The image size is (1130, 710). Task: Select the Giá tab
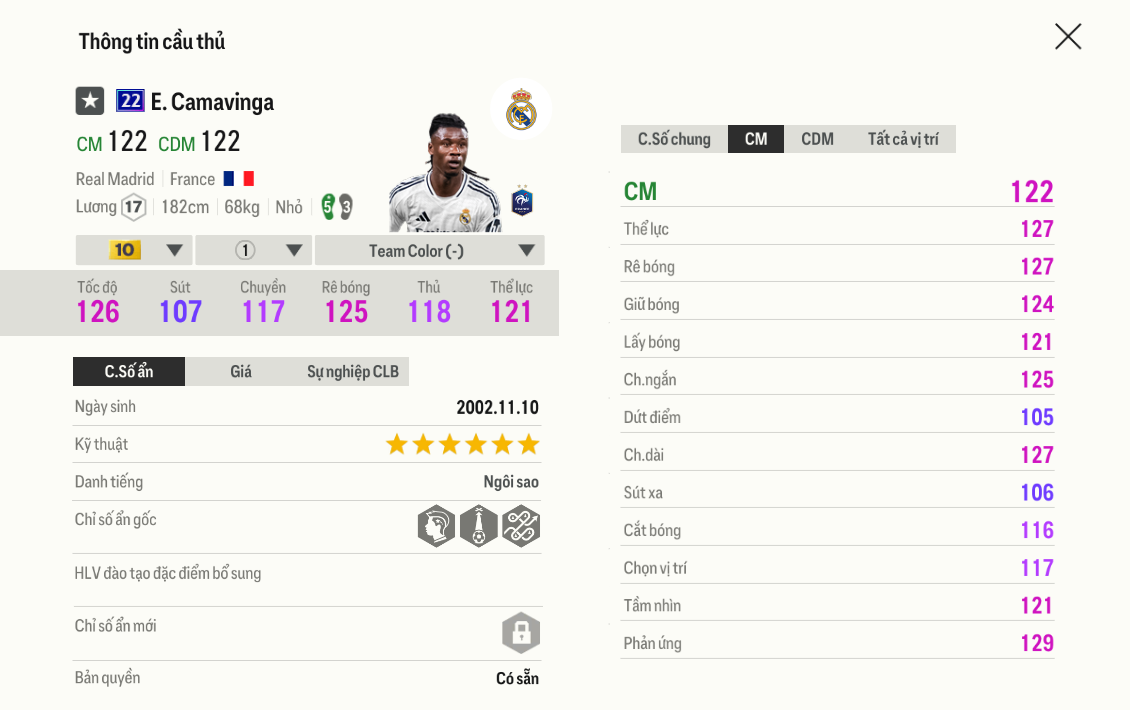tap(241, 371)
